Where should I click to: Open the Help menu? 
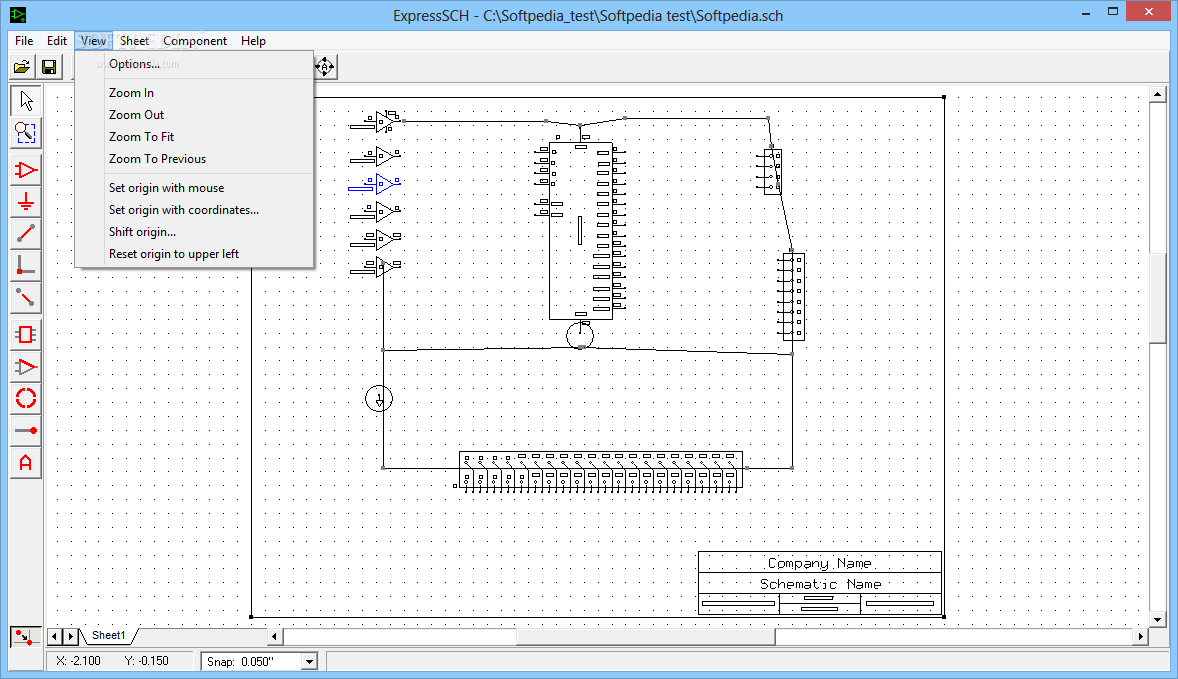click(x=253, y=41)
